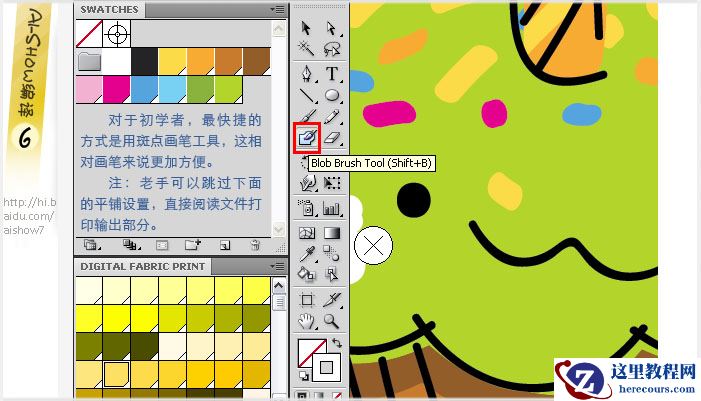Pick the Line Segment tool
Screen dimensions: 701x401
(x=307, y=95)
